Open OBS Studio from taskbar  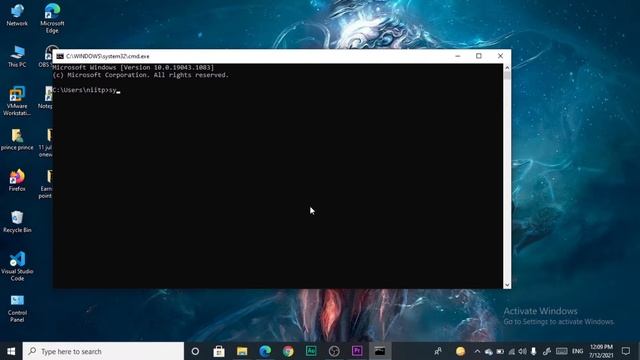pos(334,351)
